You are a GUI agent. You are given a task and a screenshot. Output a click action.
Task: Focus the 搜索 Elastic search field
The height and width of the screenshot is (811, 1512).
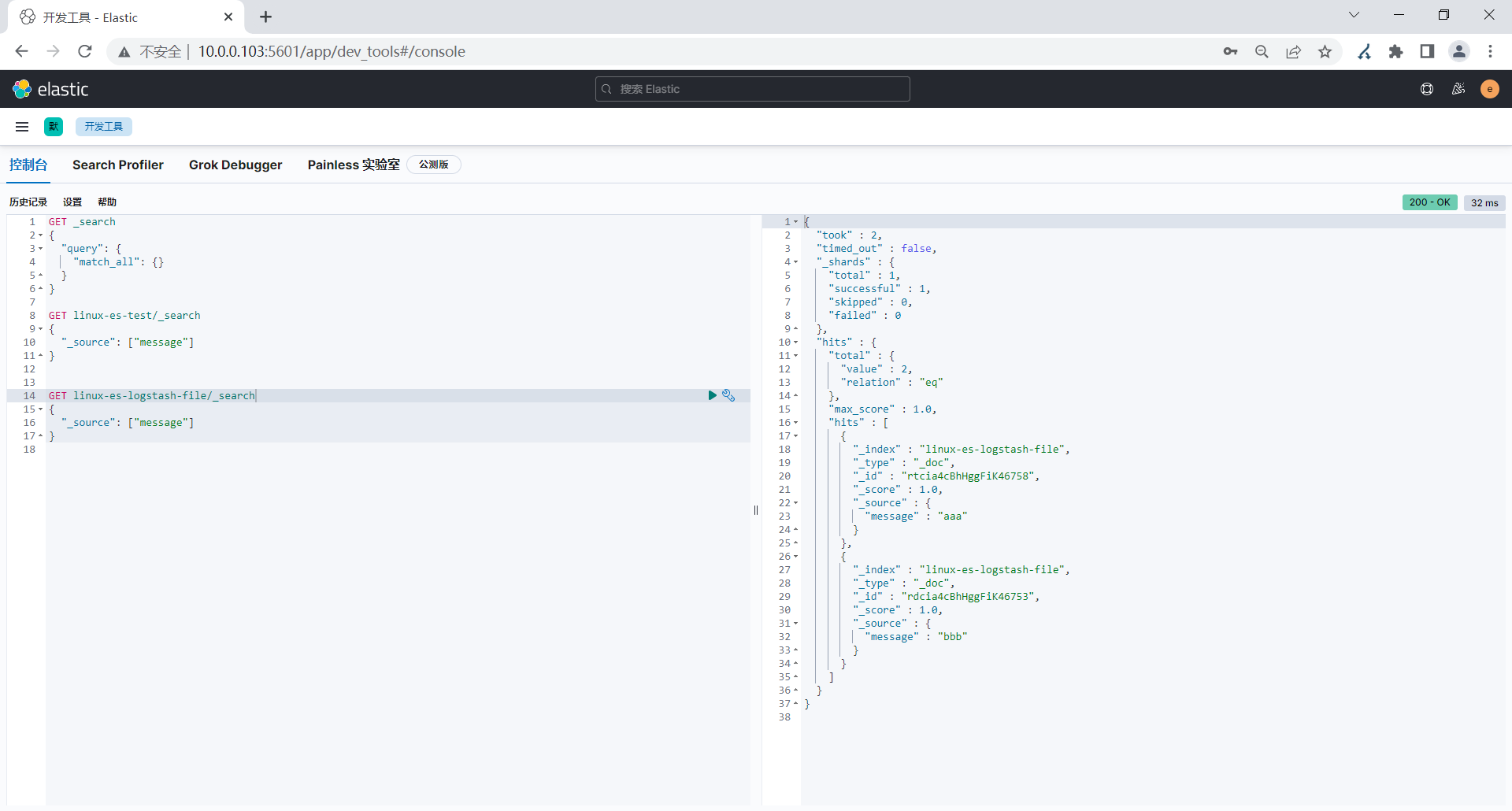pos(752,89)
